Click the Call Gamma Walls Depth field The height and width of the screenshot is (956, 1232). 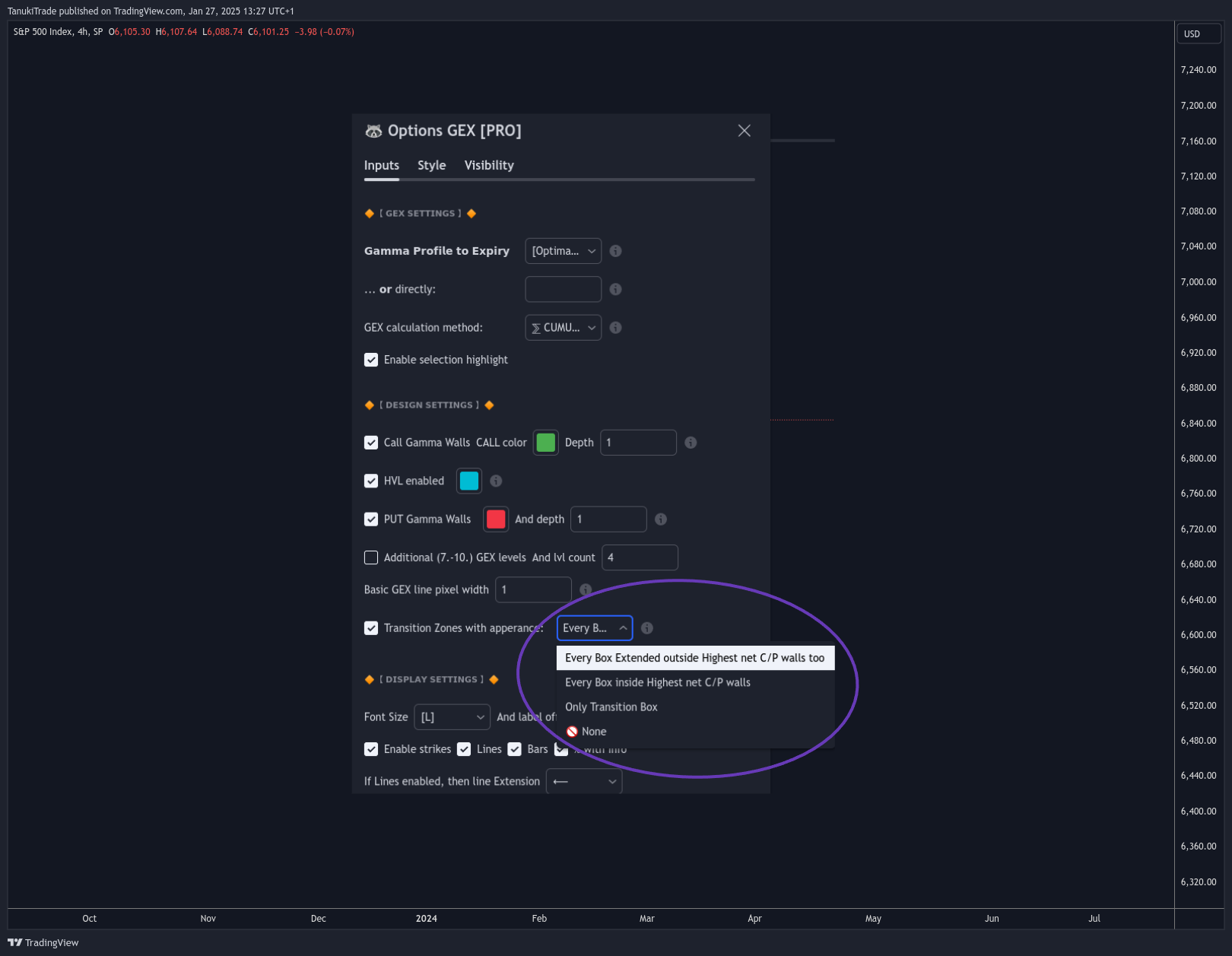click(x=639, y=443)
